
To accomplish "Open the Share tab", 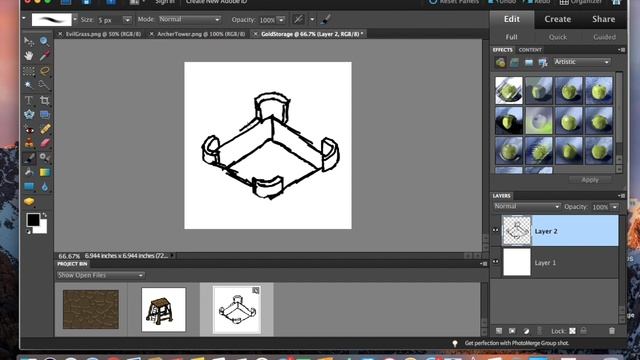I will click(x=604, y=19).
